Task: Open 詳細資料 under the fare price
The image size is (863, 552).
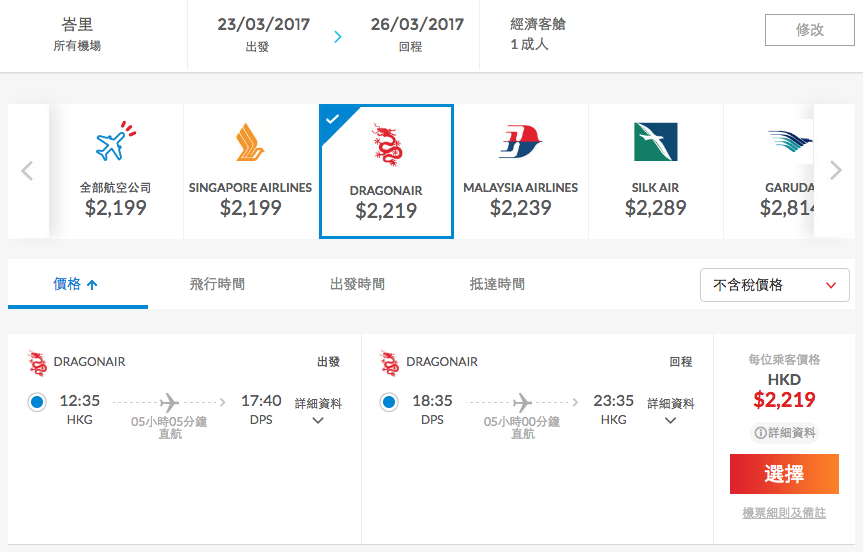Action: (784, 433)
